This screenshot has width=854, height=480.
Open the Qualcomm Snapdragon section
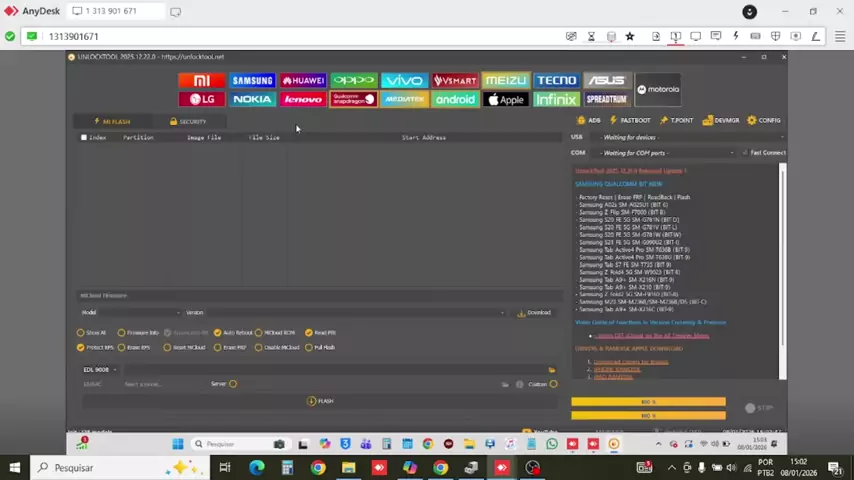(x=353, y=100)
